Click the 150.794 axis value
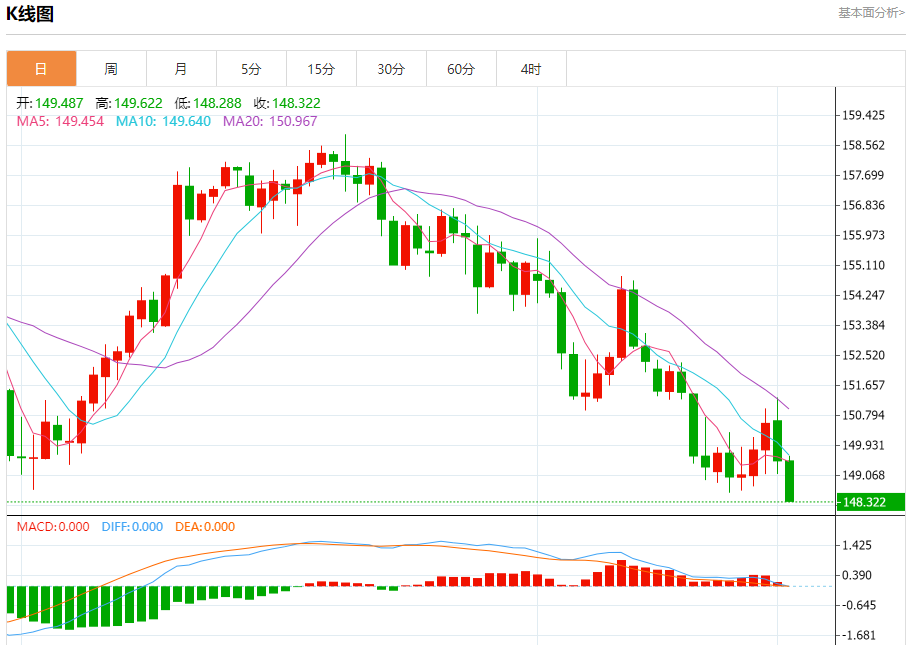 coord(863,415)
